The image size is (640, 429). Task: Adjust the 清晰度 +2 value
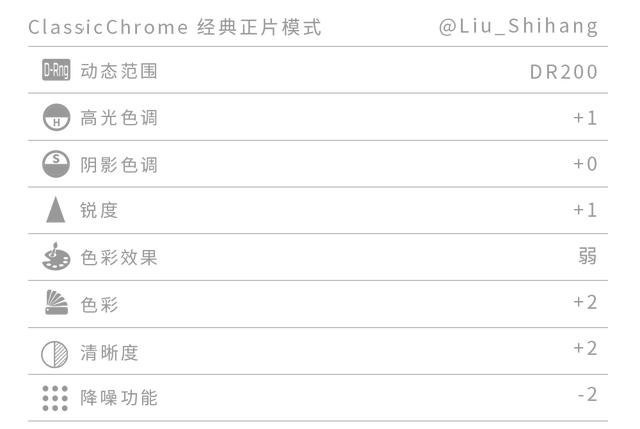click(585, 348)
